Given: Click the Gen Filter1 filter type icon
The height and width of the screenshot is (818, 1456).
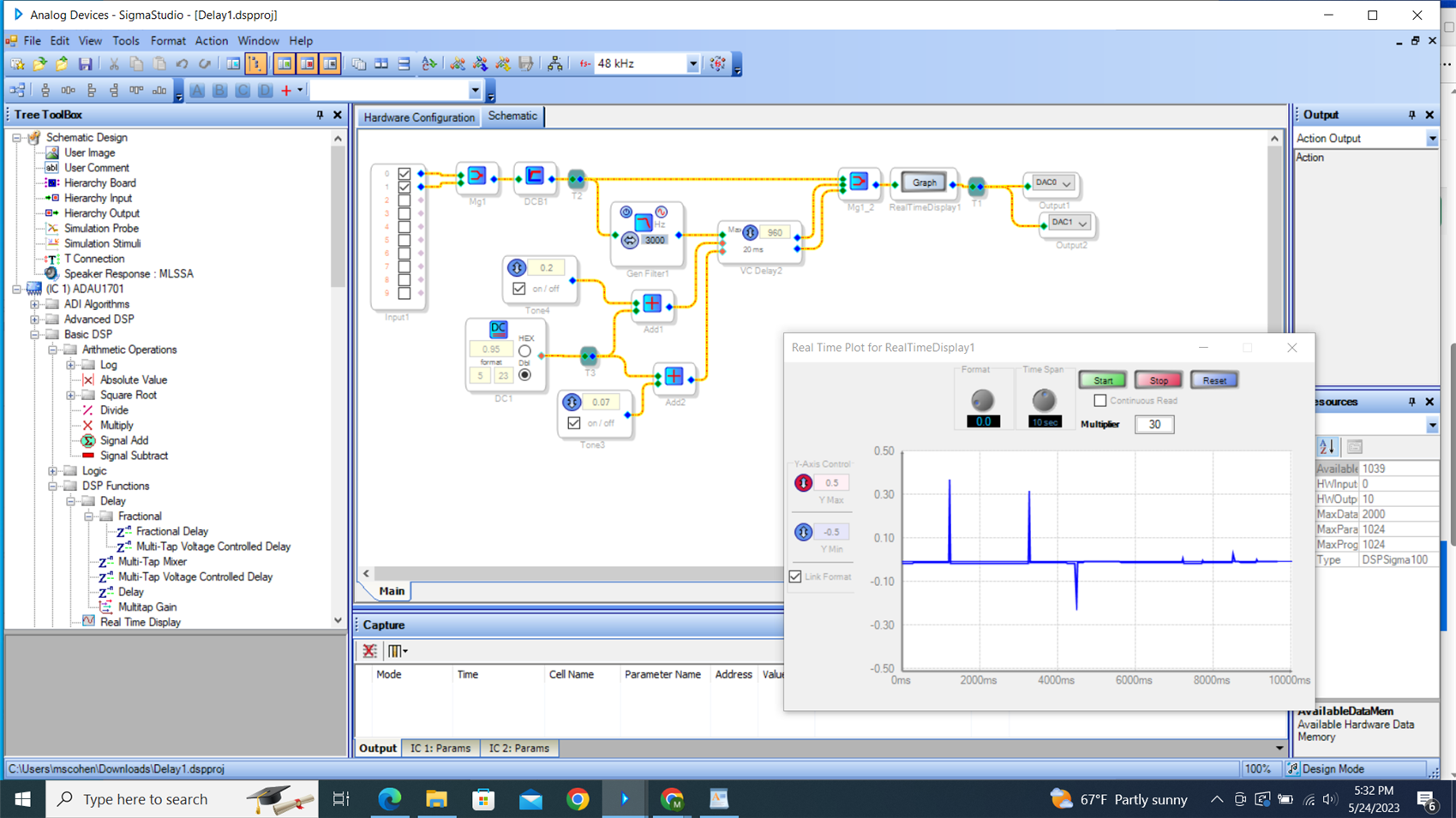Looking at the screenshot, I should pos(643,224).
